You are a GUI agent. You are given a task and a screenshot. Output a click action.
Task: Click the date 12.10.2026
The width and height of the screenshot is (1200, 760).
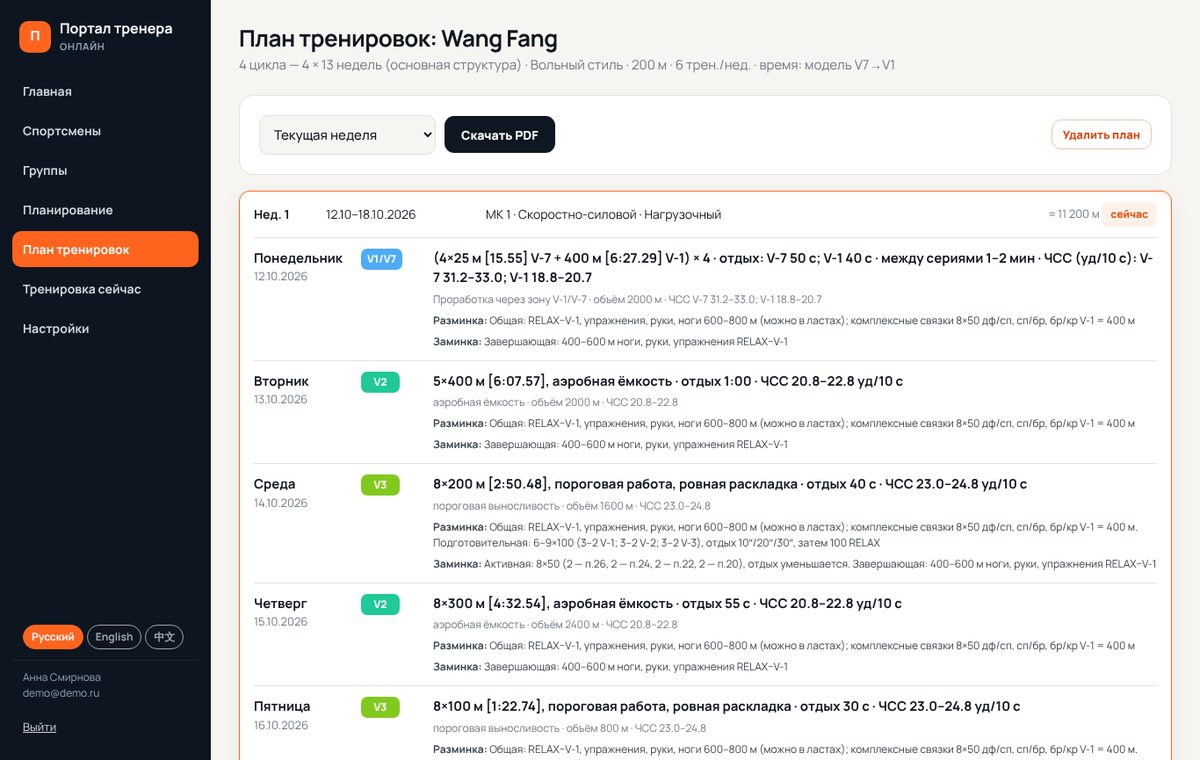(x=281, y=277)
